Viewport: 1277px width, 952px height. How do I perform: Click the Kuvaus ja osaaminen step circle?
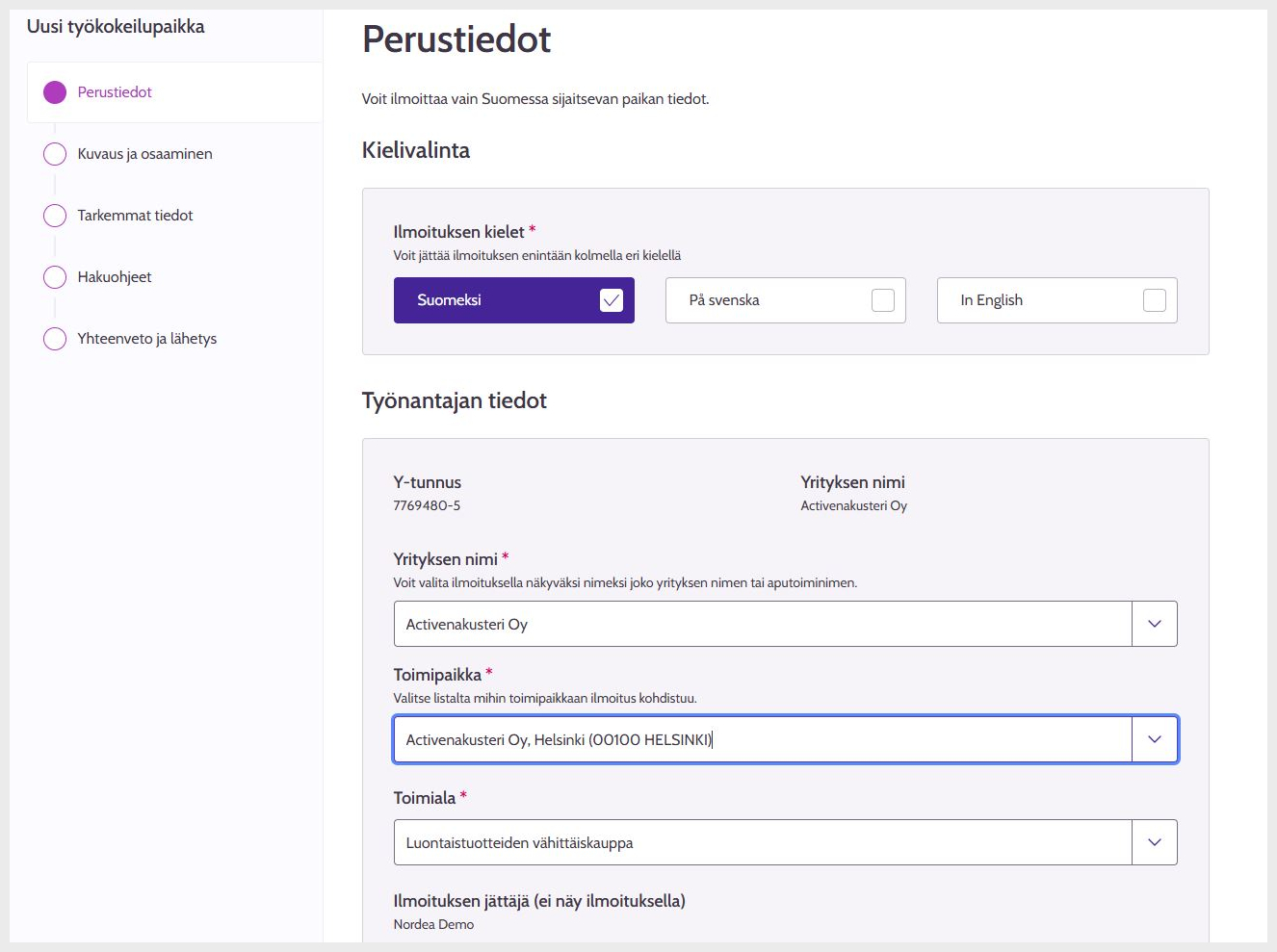[55, 154]
